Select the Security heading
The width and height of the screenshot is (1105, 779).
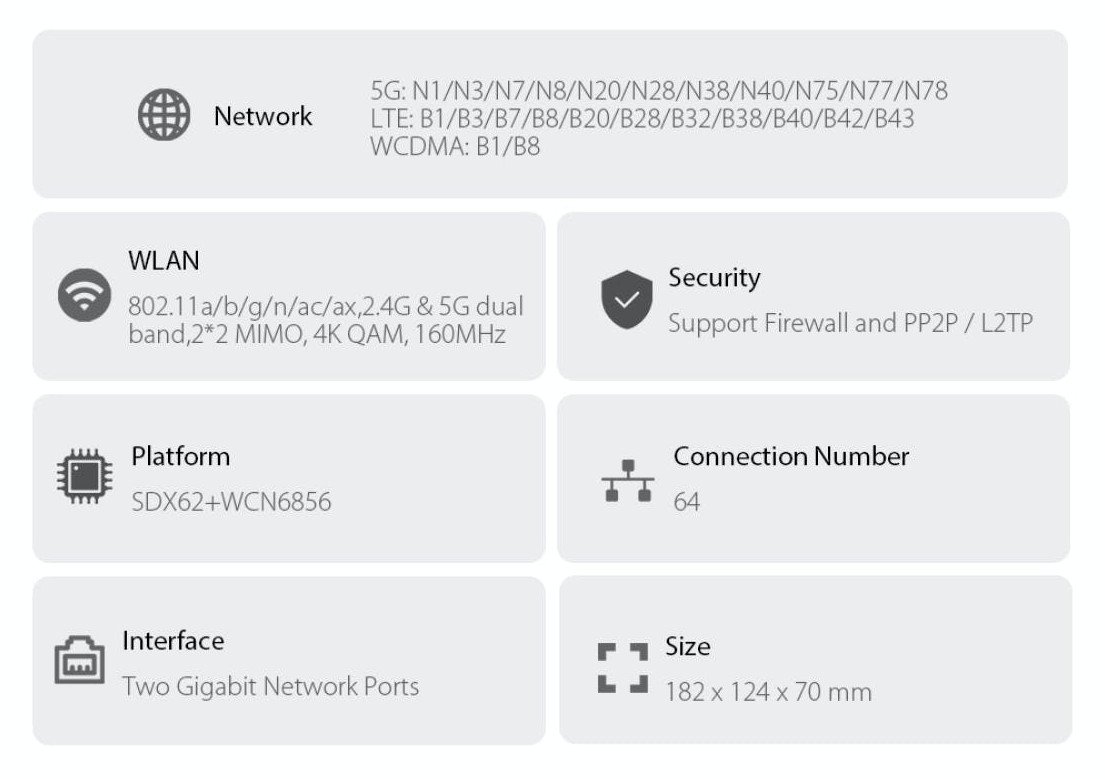coord(714,278)
